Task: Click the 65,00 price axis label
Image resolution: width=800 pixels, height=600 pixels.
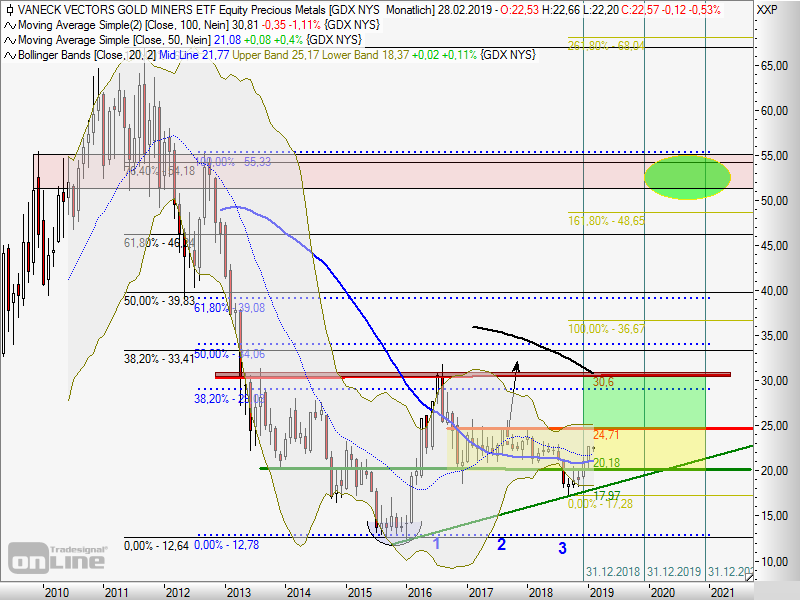Action: point(774,66)
